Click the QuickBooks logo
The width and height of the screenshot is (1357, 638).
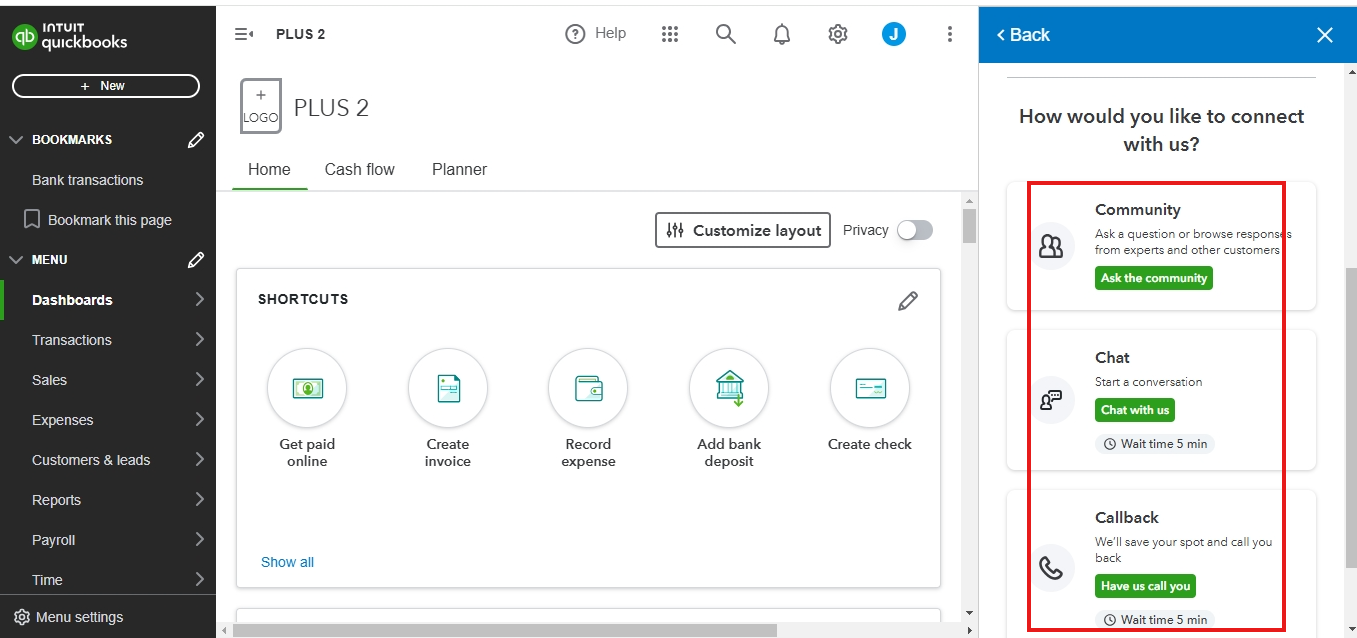(x=70, y=37)
